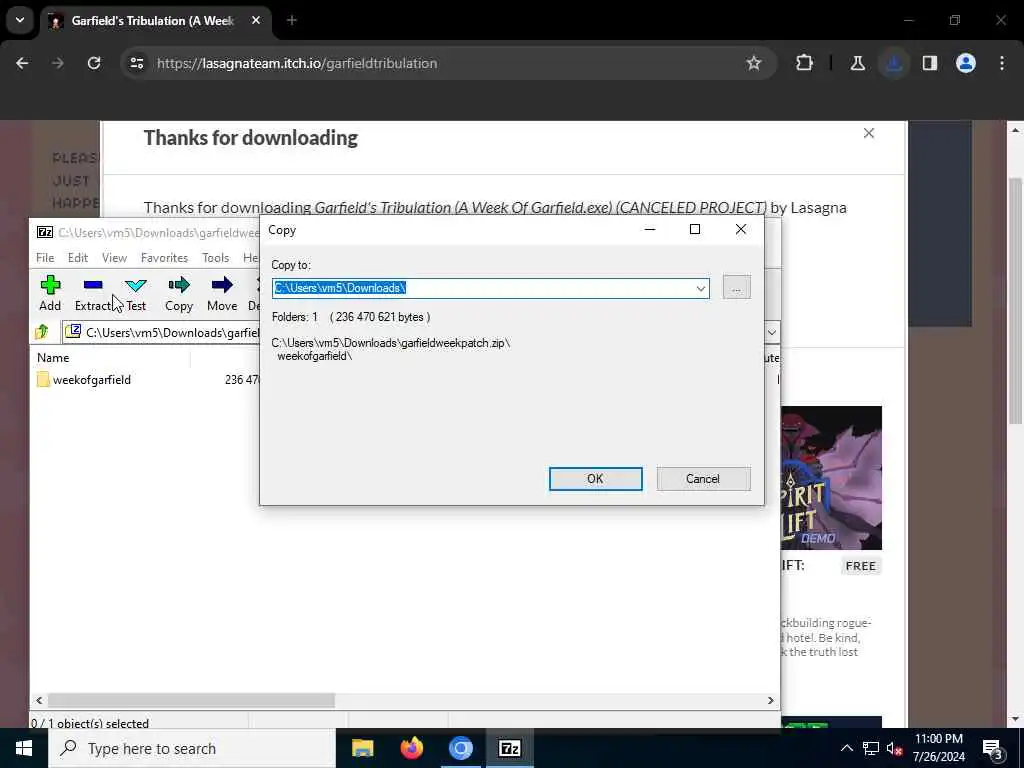Viewport: 1024px width, 768px height.
Task: Click the Add toolbar icon in 7-Zip
Action: 50,285
